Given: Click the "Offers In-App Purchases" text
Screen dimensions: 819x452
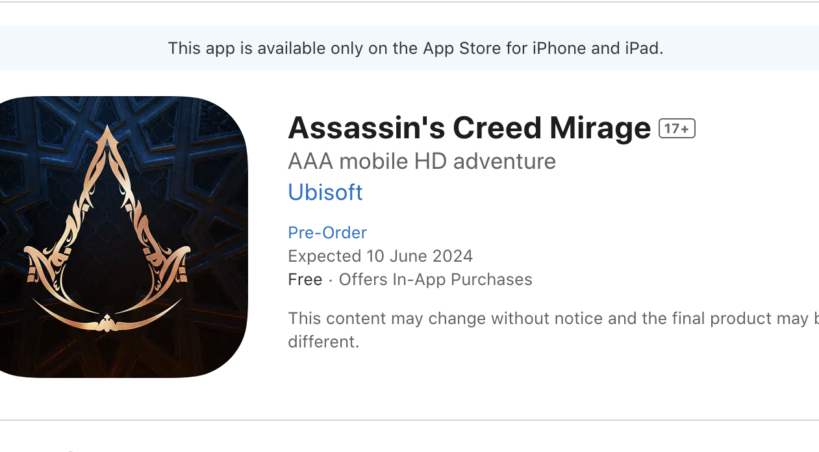Looking at the screenshot, I should 435,280.
